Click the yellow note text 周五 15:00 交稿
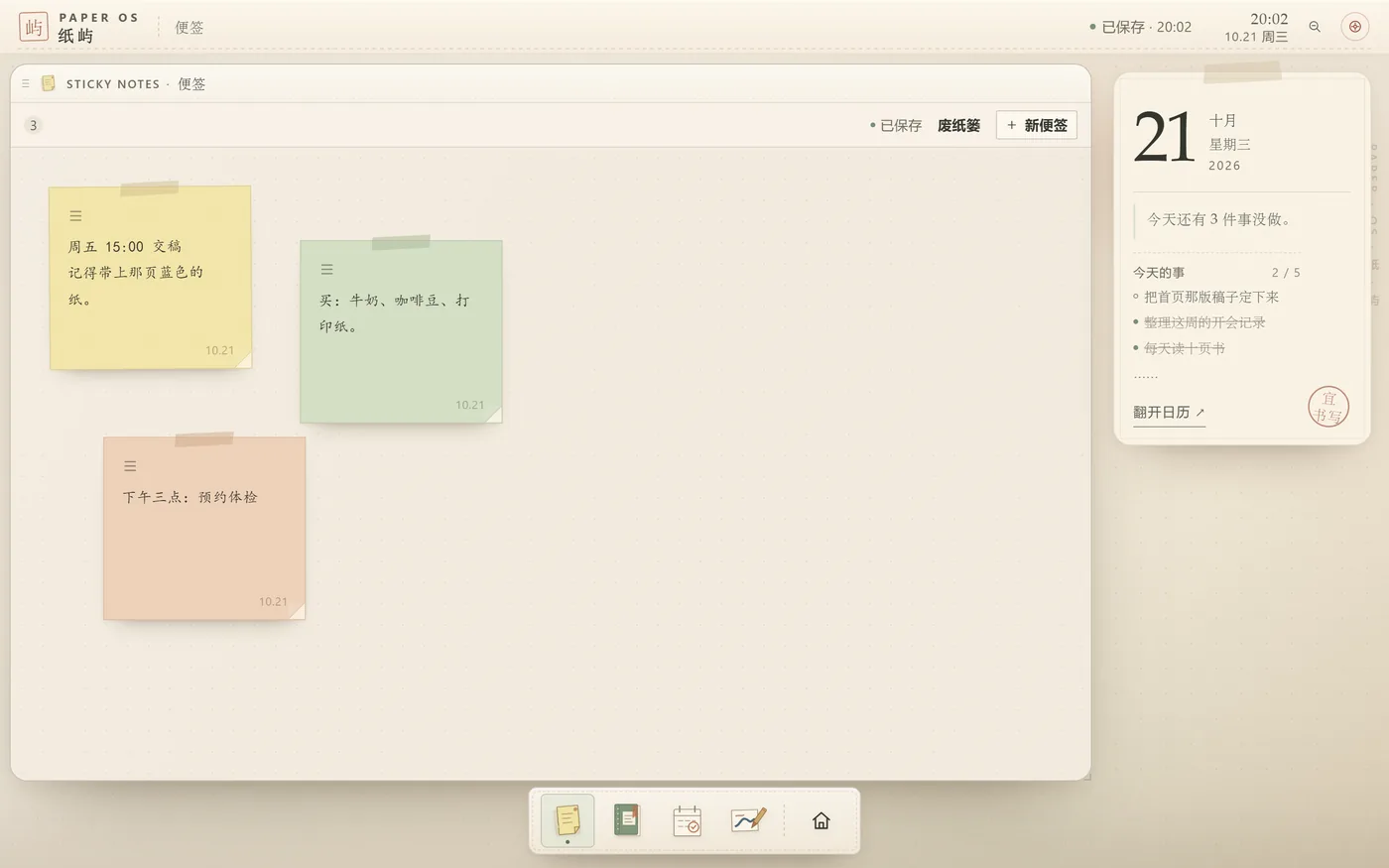The image size is (1389, 868). (125, 246)
